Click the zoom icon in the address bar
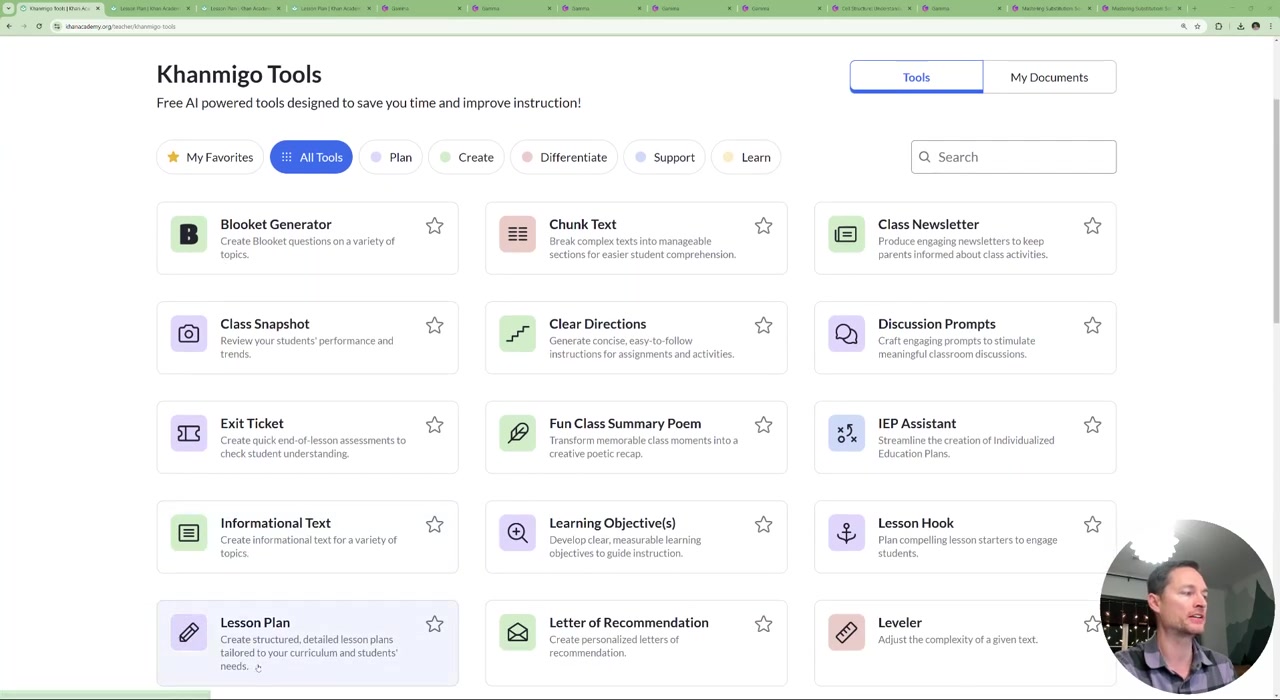Viewport: 1280px width, 700px height. tap(1184, 26)
